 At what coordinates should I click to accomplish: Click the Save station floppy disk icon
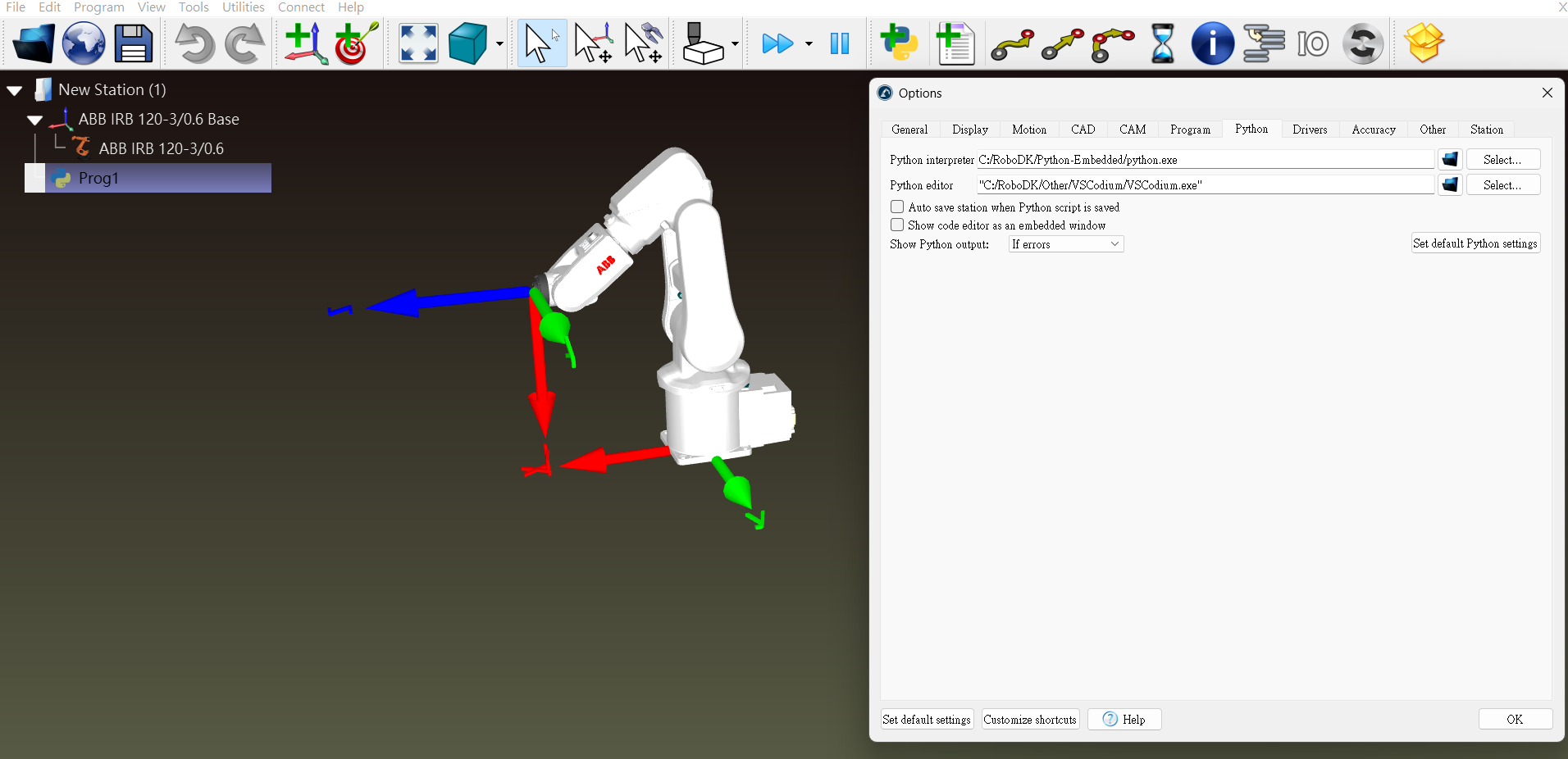(x=133, y=43)
